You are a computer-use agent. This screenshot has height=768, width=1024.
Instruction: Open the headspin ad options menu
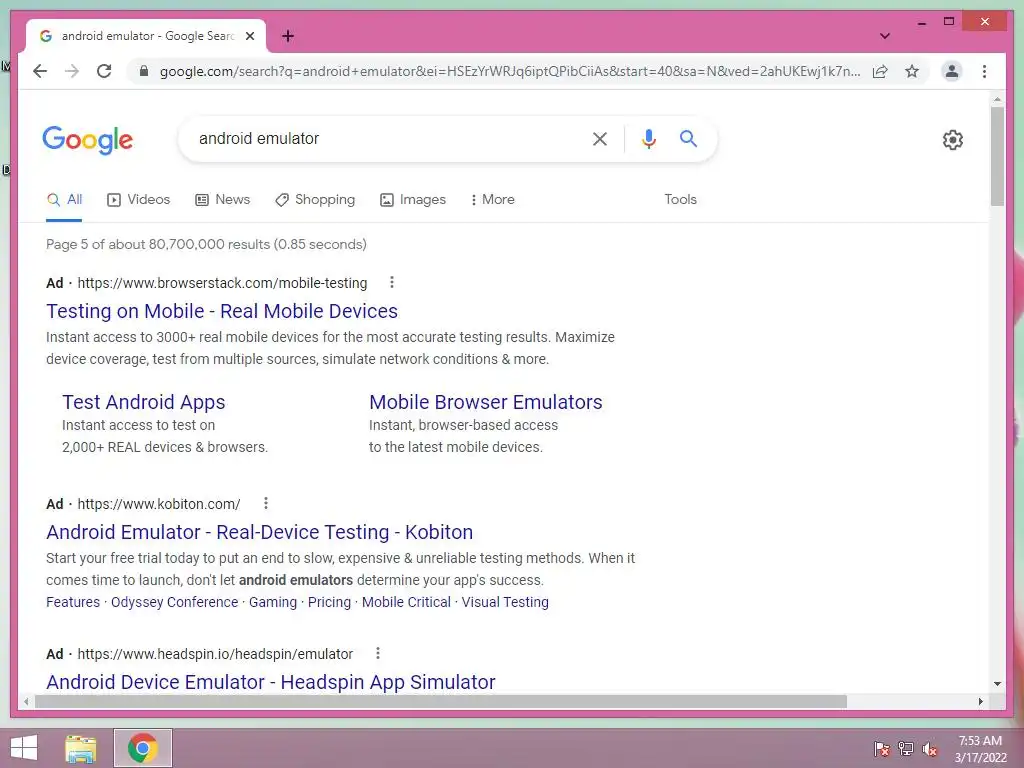pyautogui.click(x=377, y=653)
